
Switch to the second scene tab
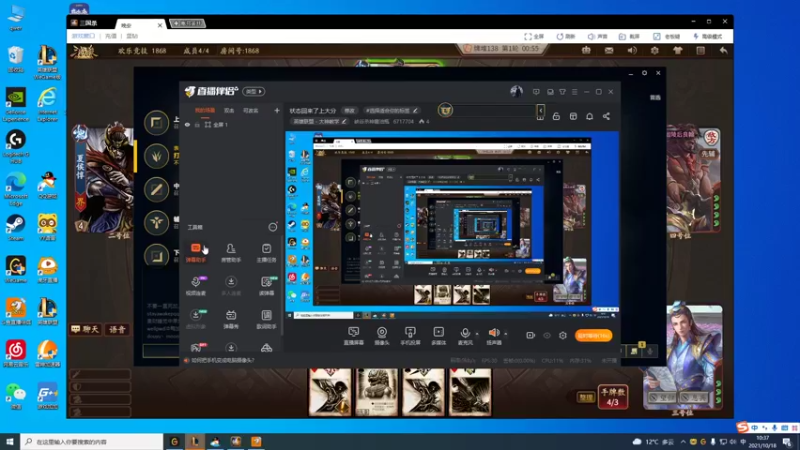pyautogui.click(x=229, y=110)
